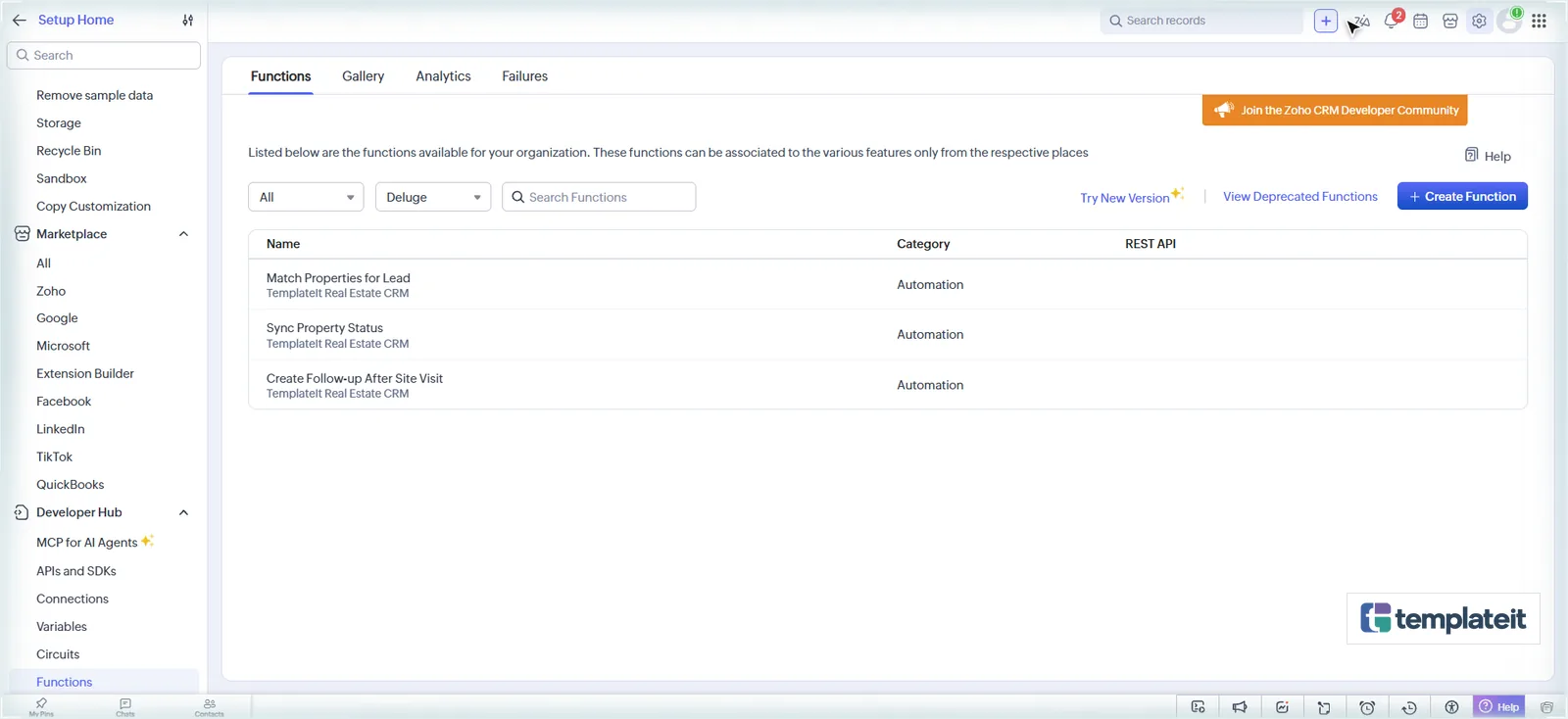Open Sync Property Status function
1568x719 pixels.
click(324, 328)
